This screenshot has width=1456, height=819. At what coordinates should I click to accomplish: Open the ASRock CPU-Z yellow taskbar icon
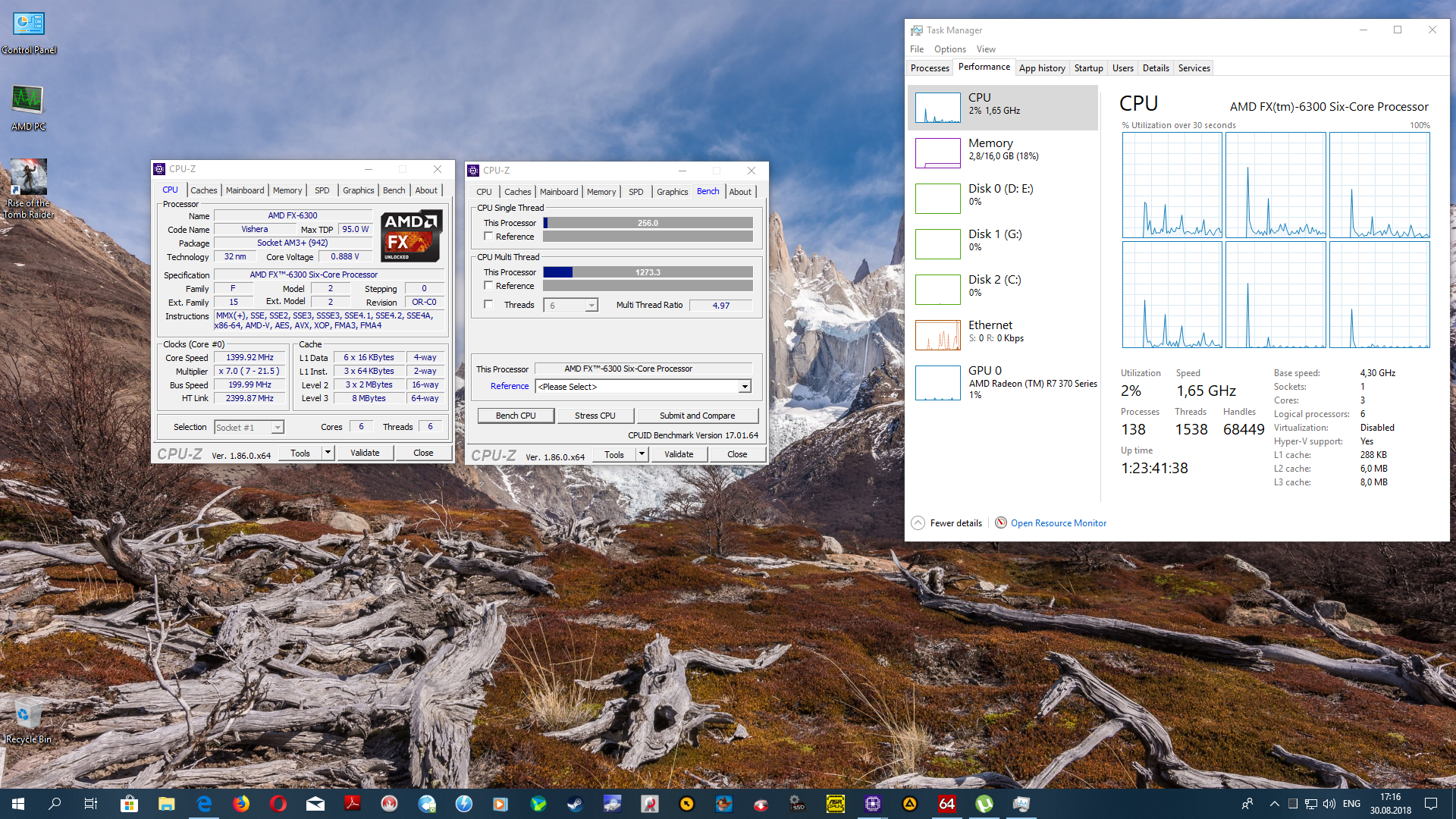pos(836,804)
